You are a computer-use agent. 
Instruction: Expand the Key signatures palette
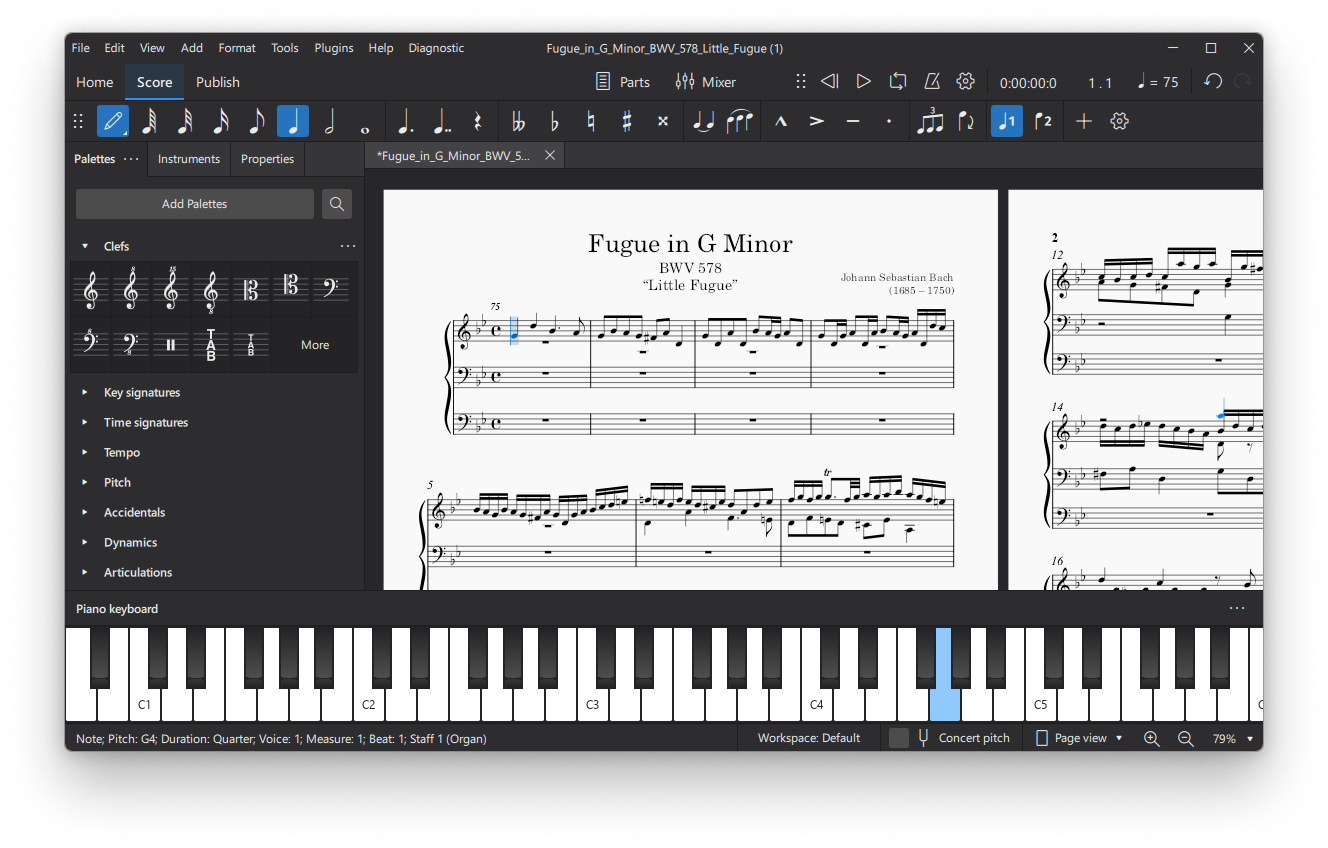coord(144,392)
